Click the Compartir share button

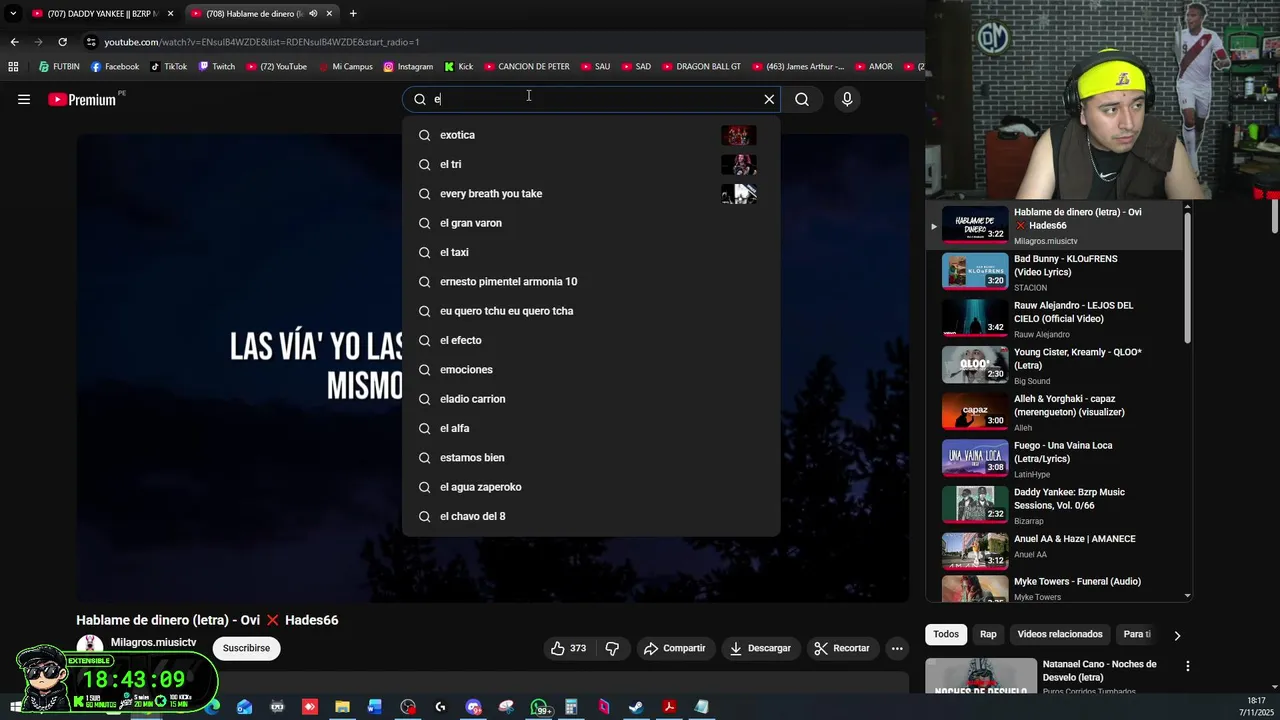[x=675, y=648]
